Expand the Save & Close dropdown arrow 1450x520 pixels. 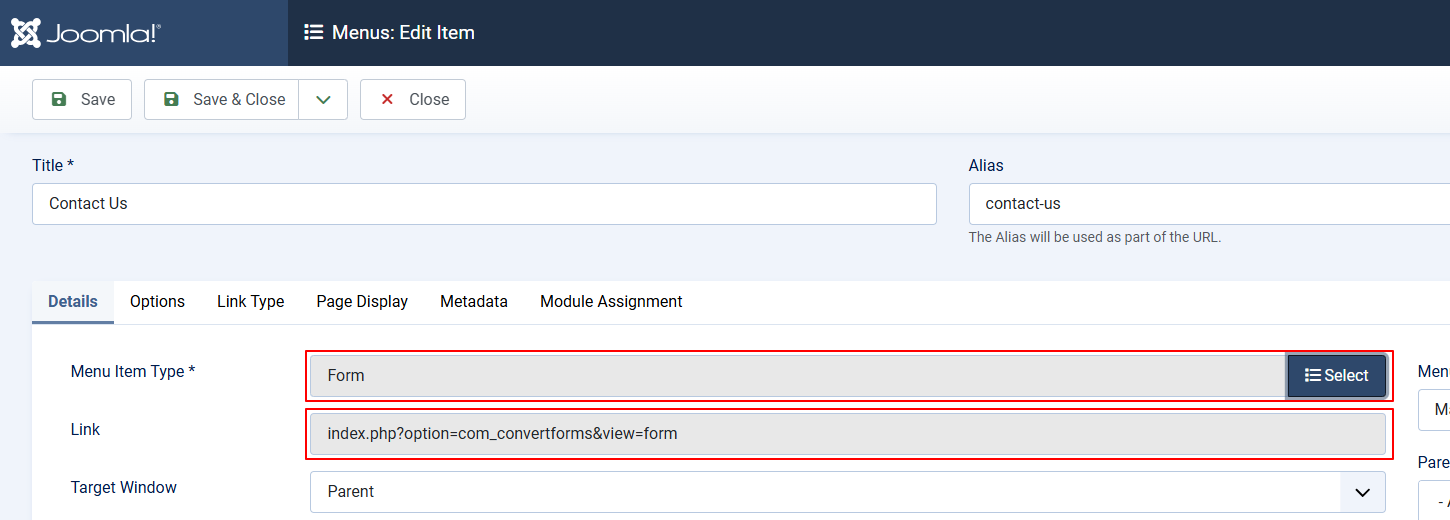pos(323,100)
